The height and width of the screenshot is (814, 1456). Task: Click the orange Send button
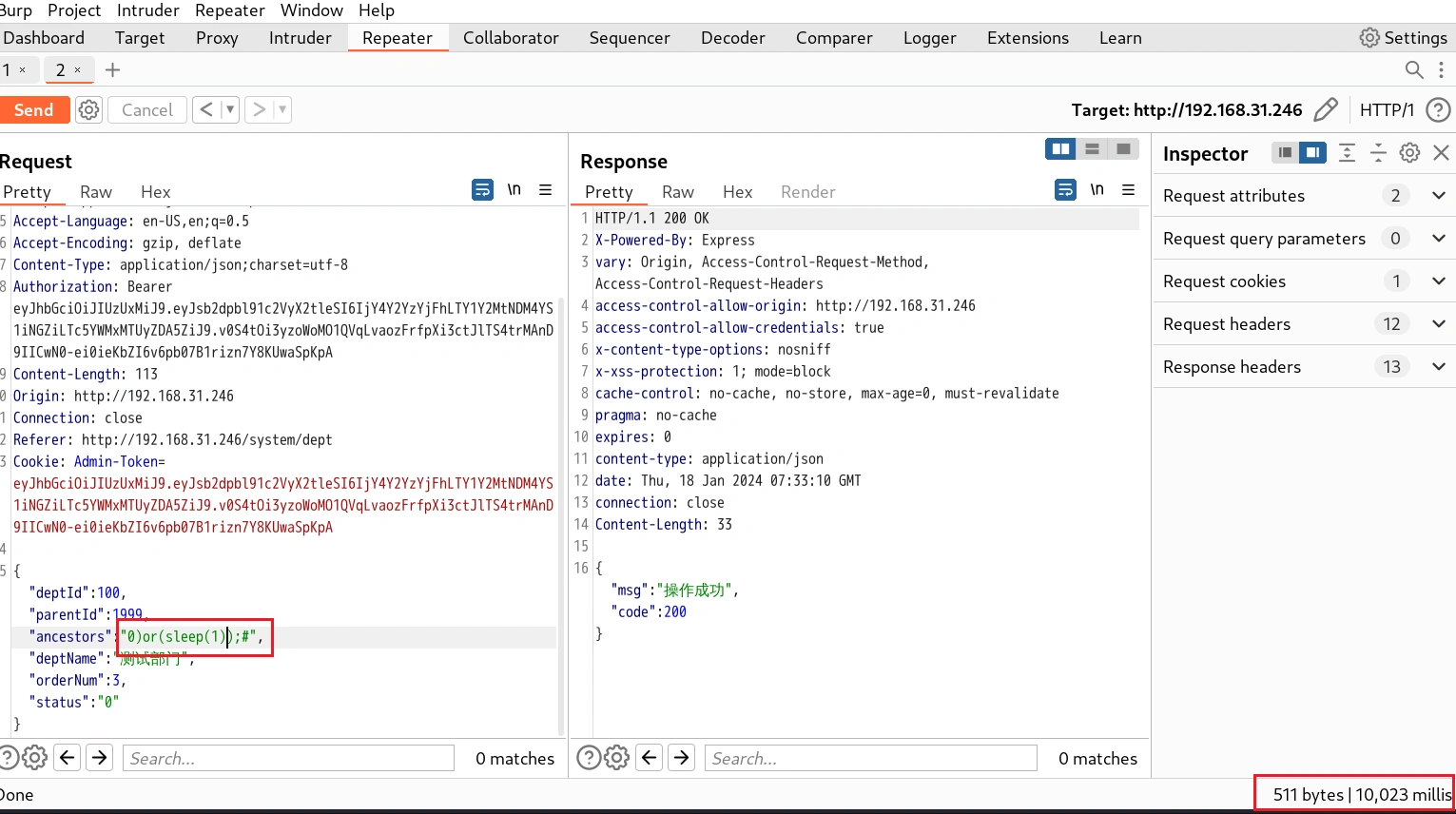click(x=33, y=110)
